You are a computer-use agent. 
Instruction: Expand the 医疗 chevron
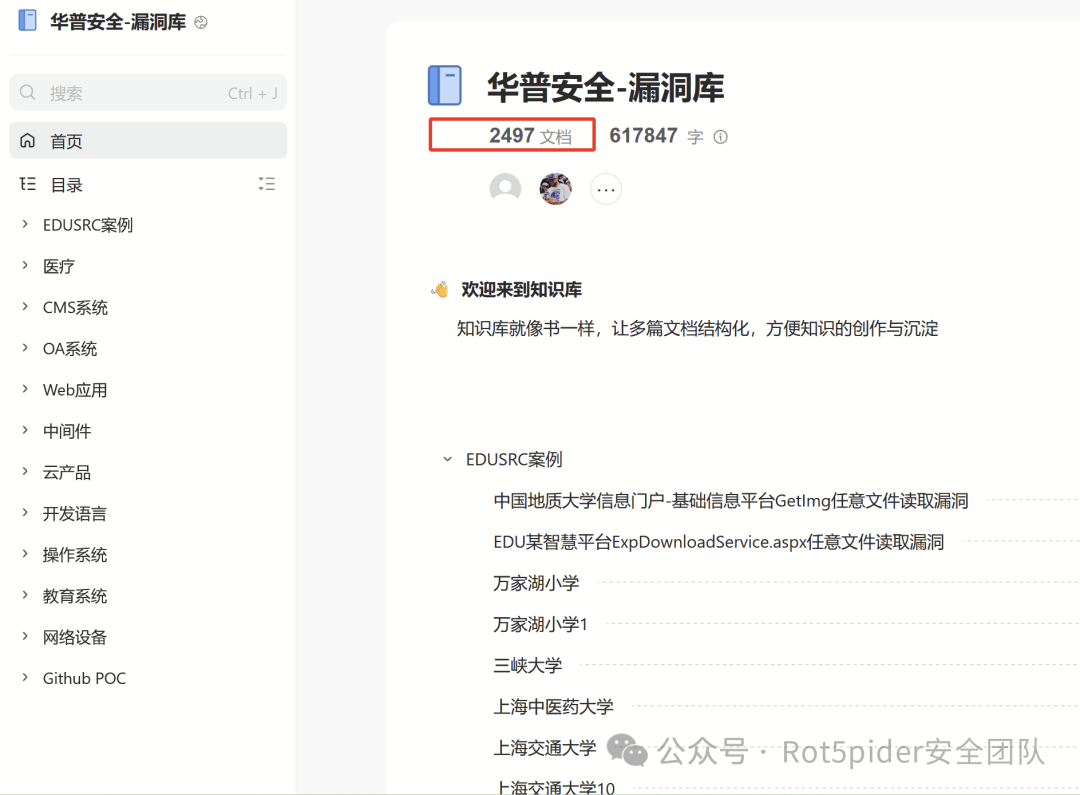pyautogui.click(x=25, y=265)
